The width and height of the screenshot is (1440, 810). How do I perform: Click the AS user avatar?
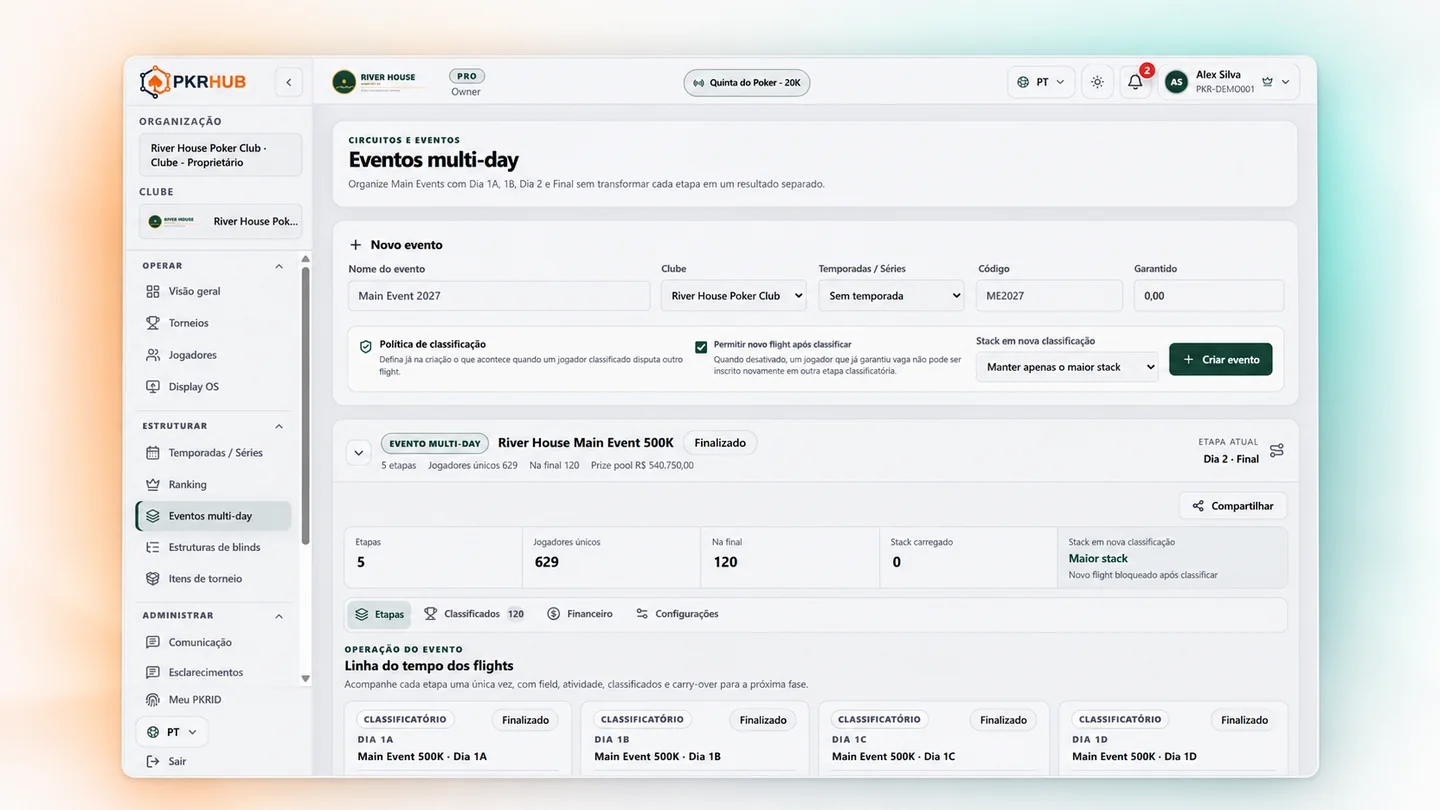(1176, 82)
